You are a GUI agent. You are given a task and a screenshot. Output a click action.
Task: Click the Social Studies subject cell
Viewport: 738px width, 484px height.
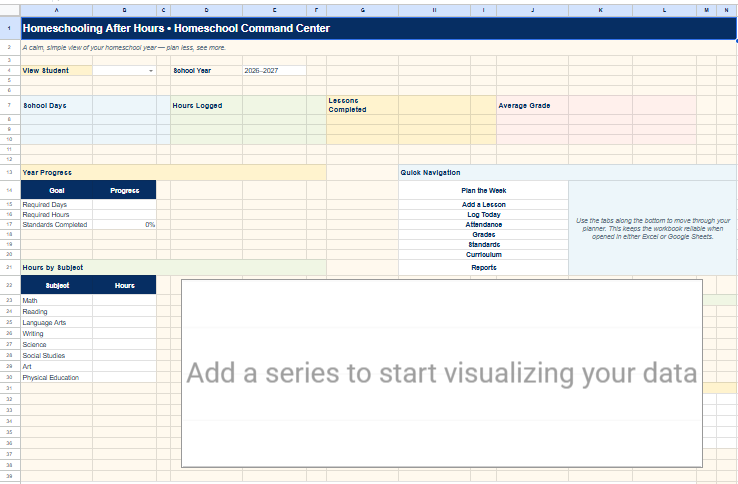(56, 355)
